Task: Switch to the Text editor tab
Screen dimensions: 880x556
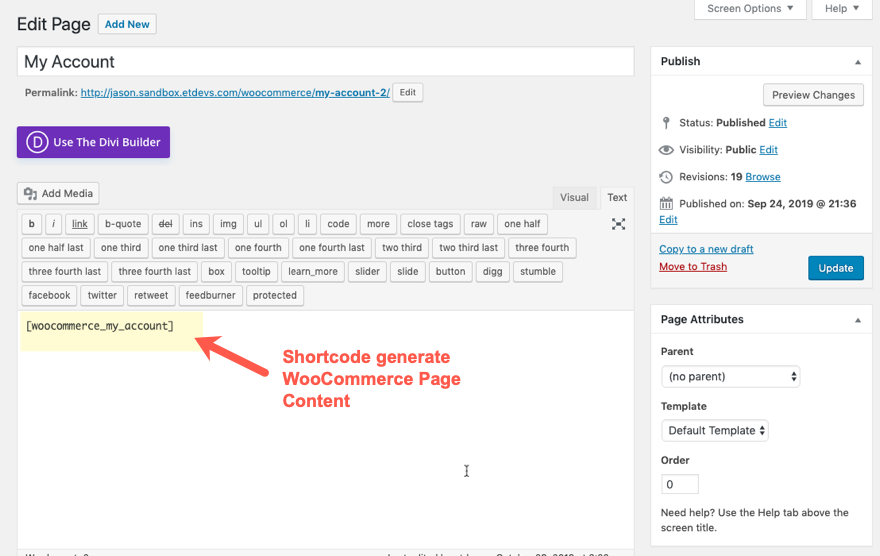Action: pyautogui.click(x=617, y=197)
